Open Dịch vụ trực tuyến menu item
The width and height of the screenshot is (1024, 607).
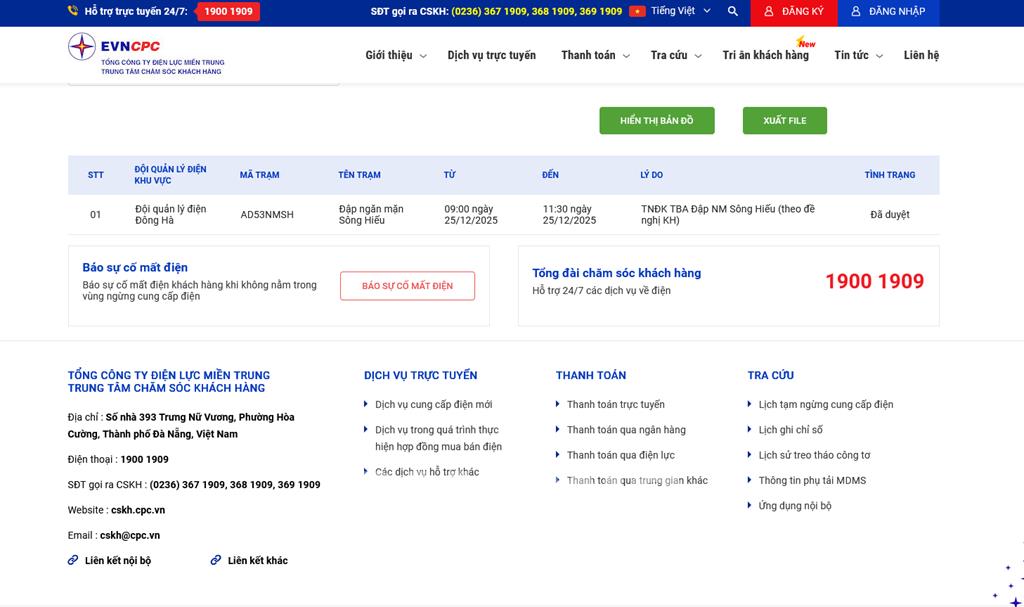(x=491, y=55)
